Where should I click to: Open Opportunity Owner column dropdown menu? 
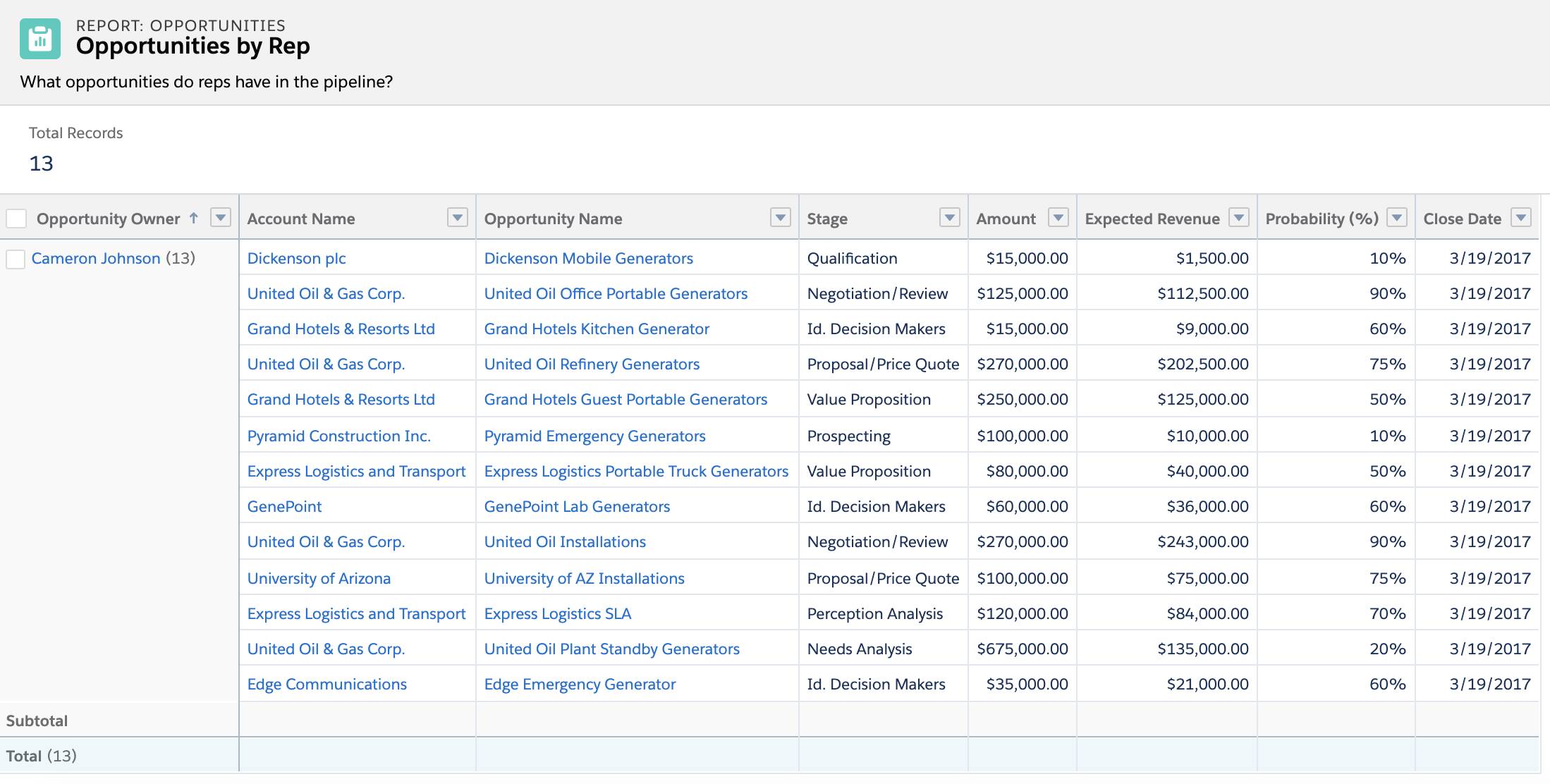[221, 218]
